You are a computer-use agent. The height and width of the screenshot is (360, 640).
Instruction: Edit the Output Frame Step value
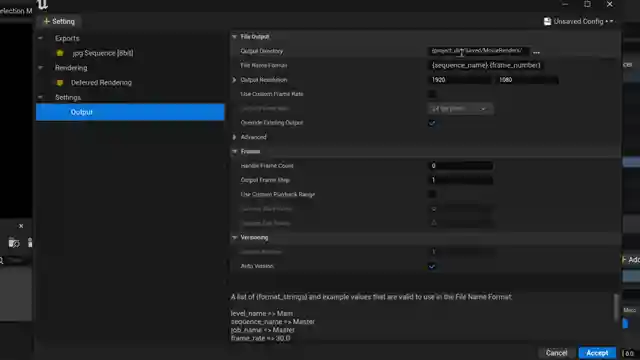pos(460,180)
